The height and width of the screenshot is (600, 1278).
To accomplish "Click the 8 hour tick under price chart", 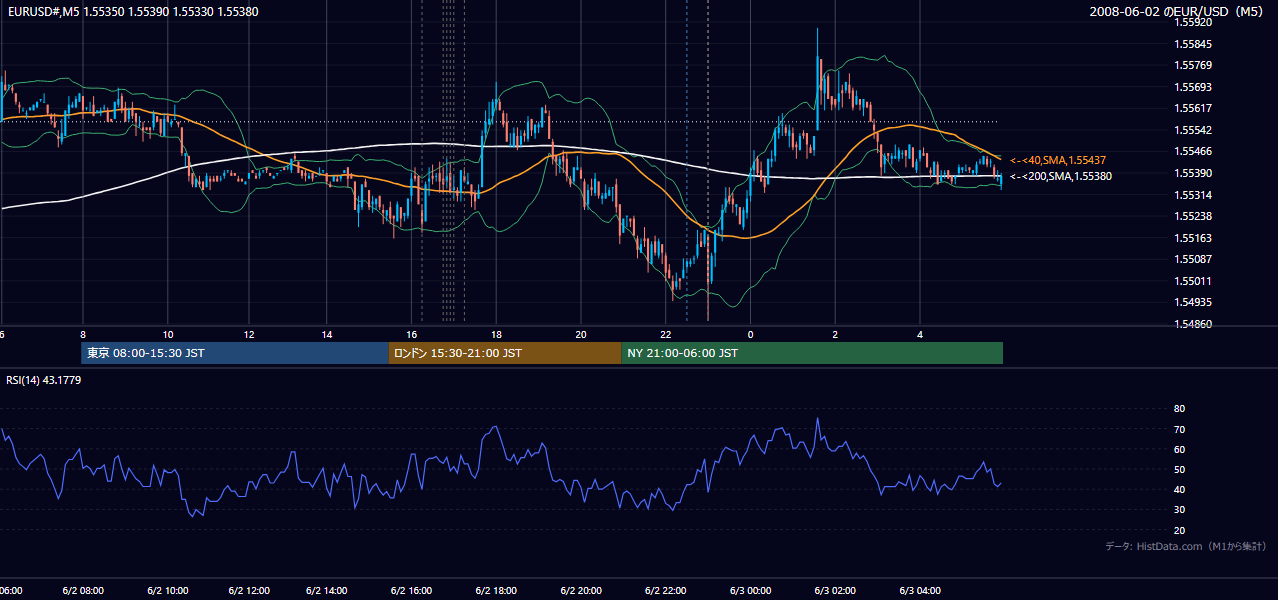I will (x=83, y=334).
